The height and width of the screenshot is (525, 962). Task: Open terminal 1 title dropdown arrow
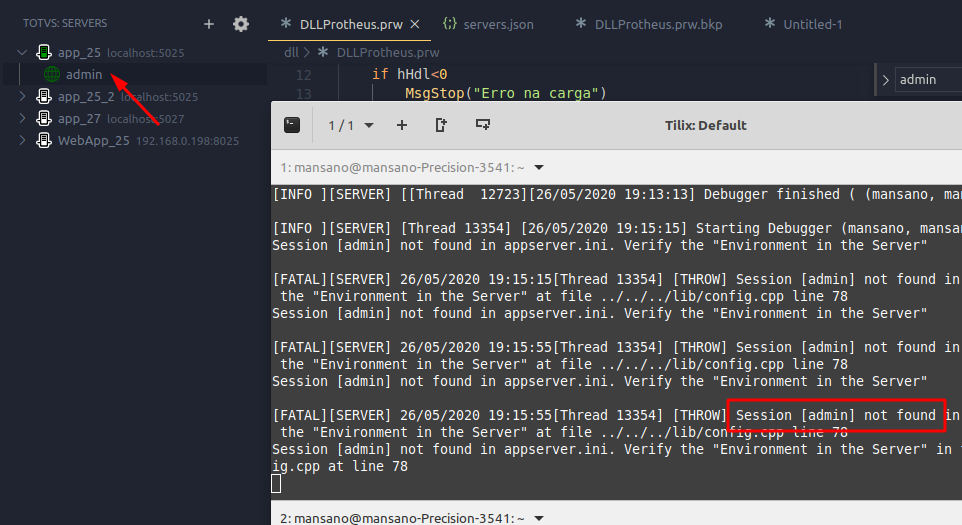click(x=539, y=167)
